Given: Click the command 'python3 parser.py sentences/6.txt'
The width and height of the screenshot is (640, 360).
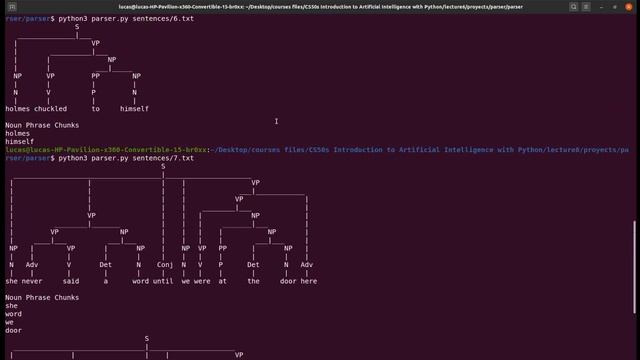Looking at the screenshot, I should (x=126, y=18).
